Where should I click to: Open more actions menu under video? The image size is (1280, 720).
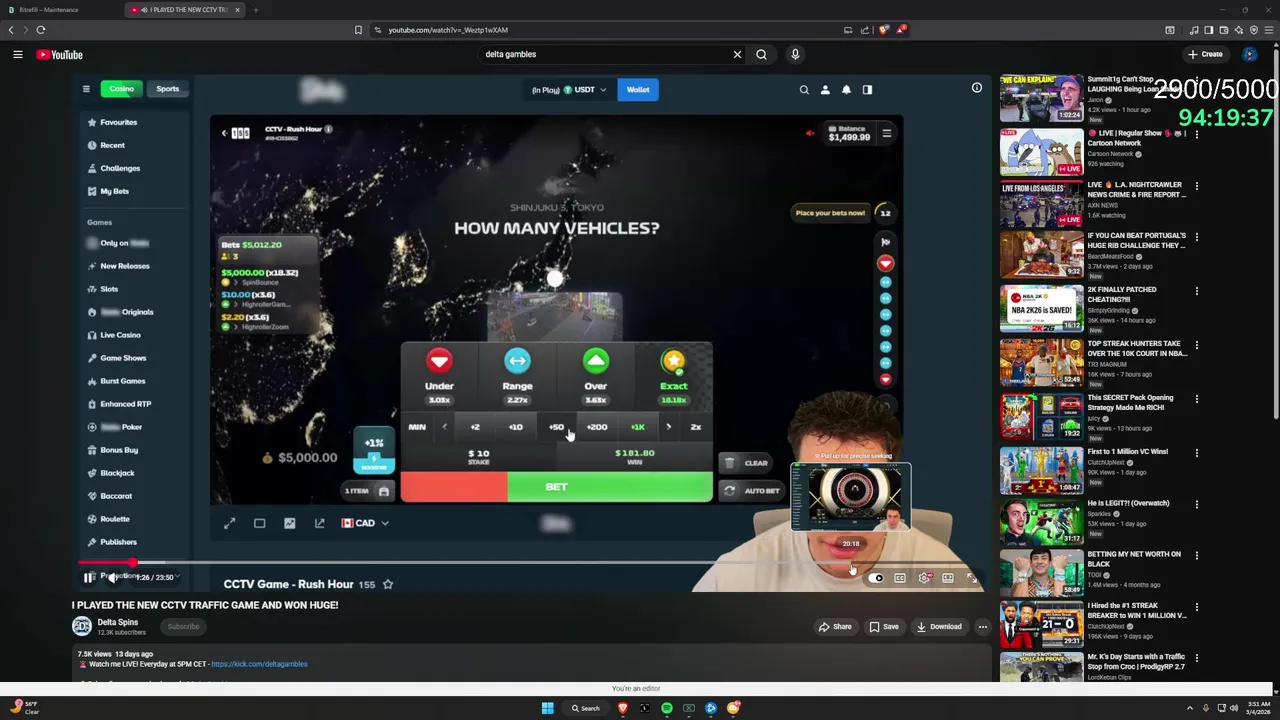pyautogui.click(x=982, y=627)
